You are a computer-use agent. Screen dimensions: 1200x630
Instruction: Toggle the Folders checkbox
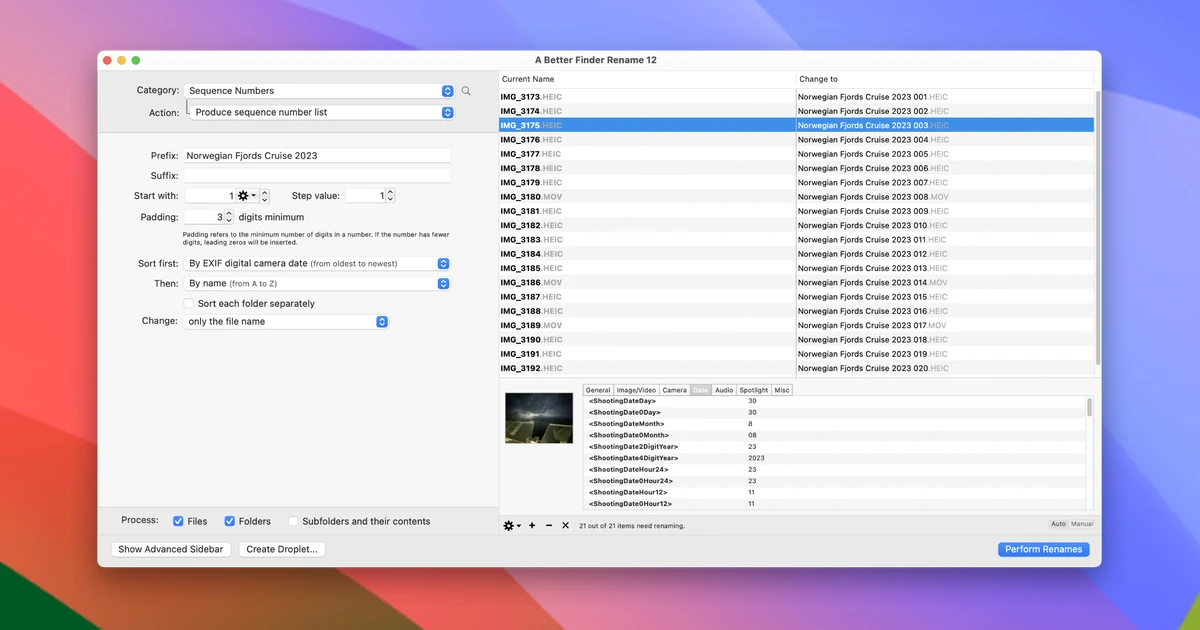click(x=229, y=521)
